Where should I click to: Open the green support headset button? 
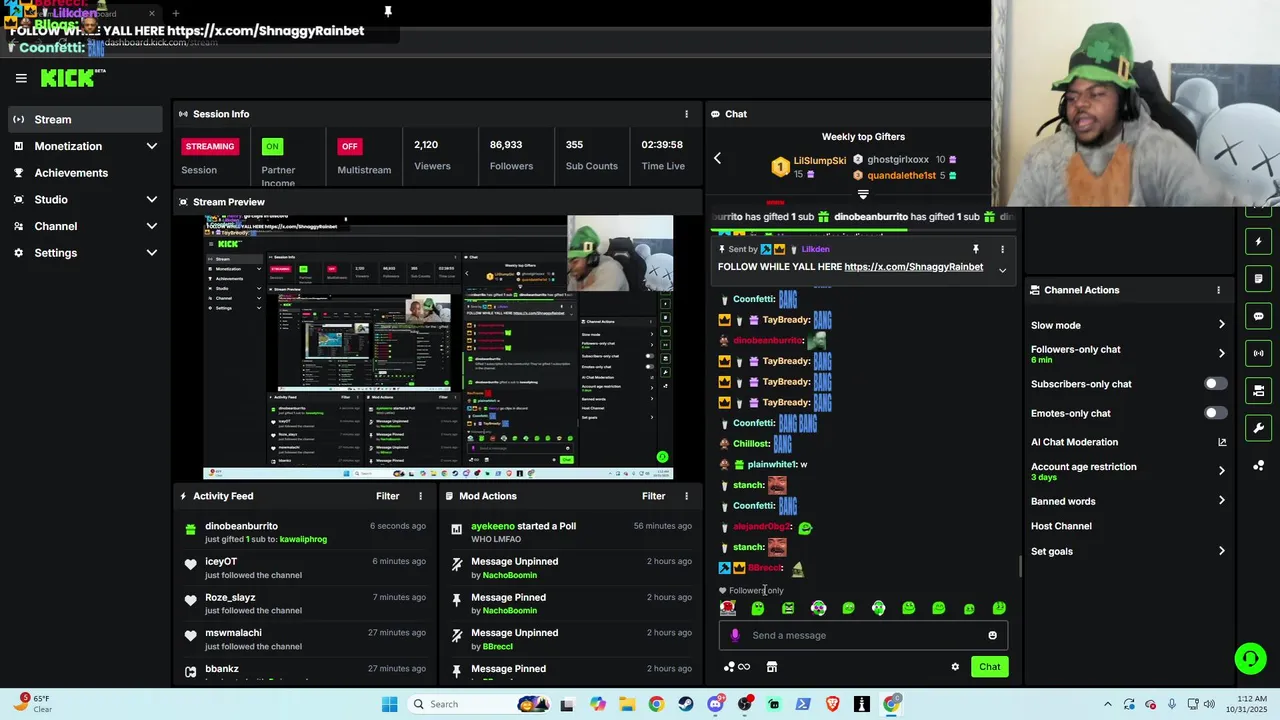pyautogui.click(x=1250, y=658)
